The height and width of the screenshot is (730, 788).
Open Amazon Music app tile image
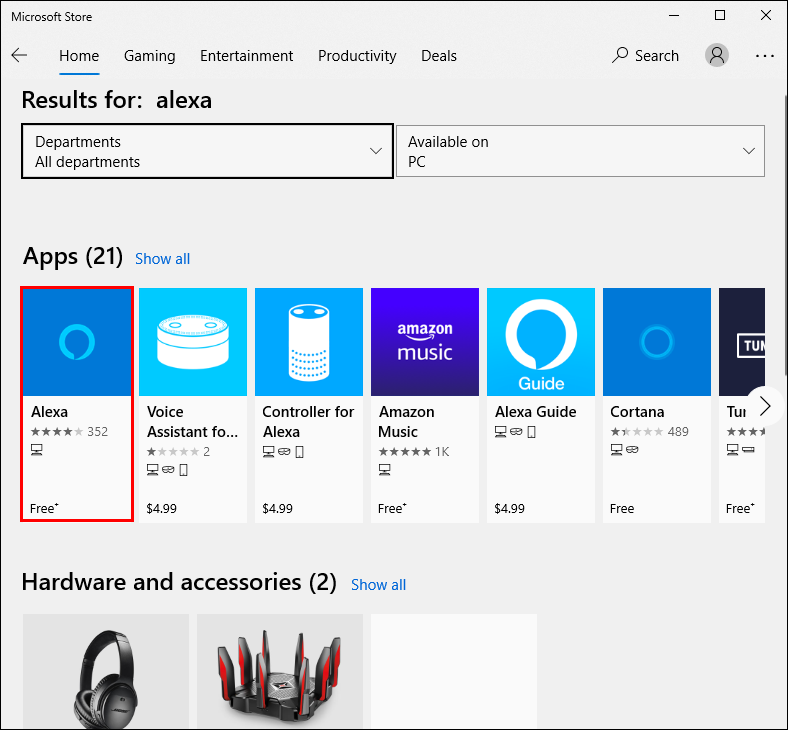click(425, 342)
